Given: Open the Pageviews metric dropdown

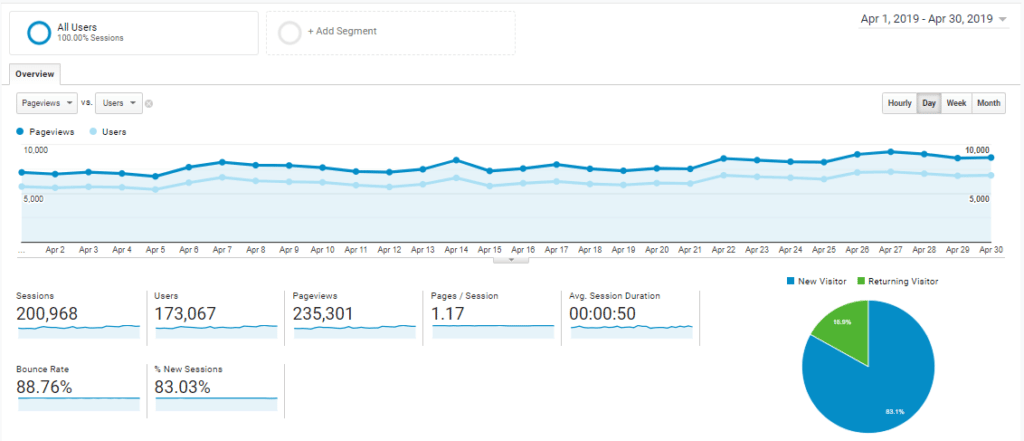Looking at the screenshot, I should (x=48, y=103).
